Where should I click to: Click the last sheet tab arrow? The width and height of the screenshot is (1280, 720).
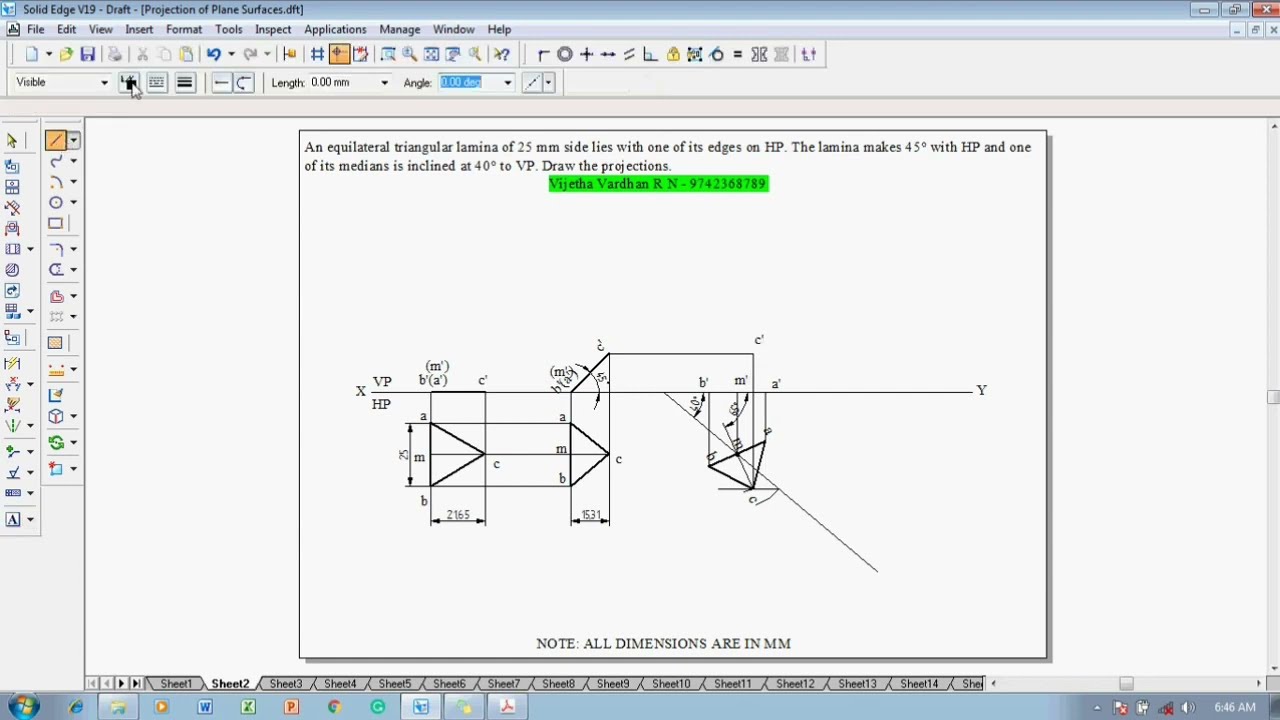136,684
